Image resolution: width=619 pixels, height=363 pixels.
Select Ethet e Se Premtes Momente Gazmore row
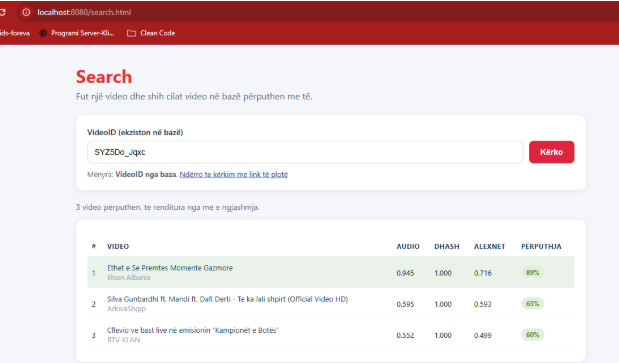click(x=331, y=272)
